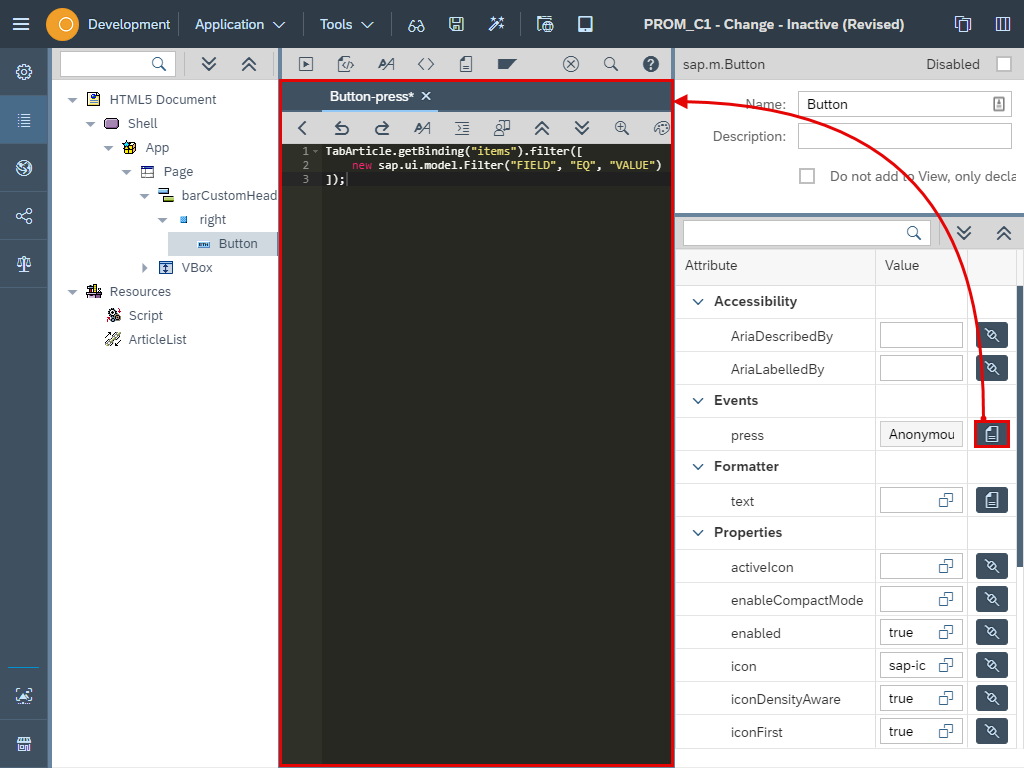
Task: Click the redo arrow in the code editor toolbar
Action: (x=381, y=128)
